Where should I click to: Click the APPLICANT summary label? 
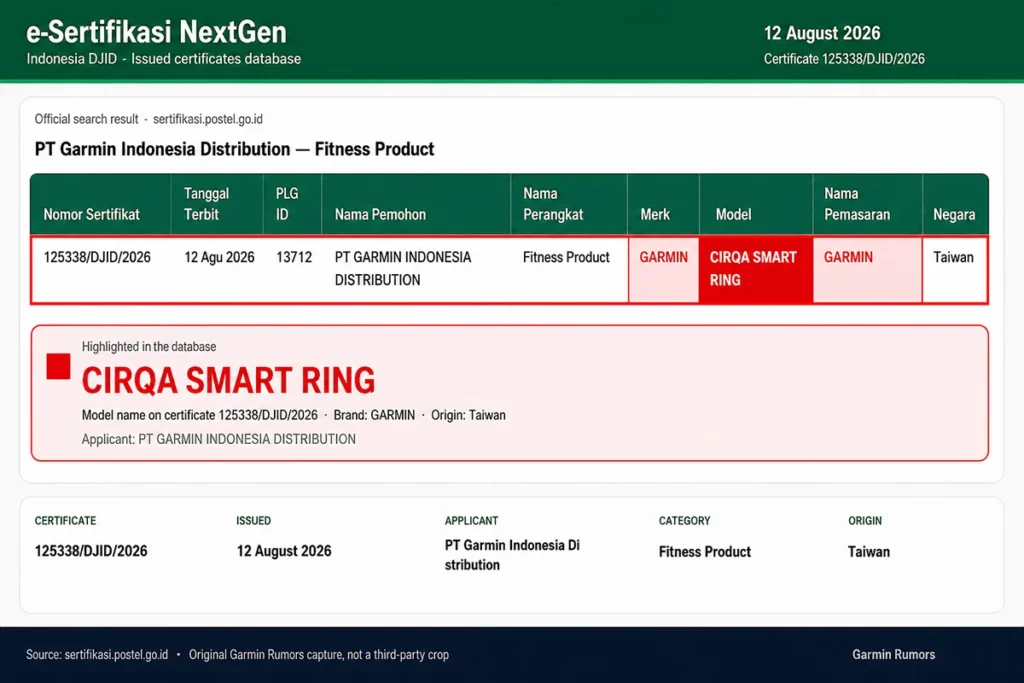coord(471,520)
